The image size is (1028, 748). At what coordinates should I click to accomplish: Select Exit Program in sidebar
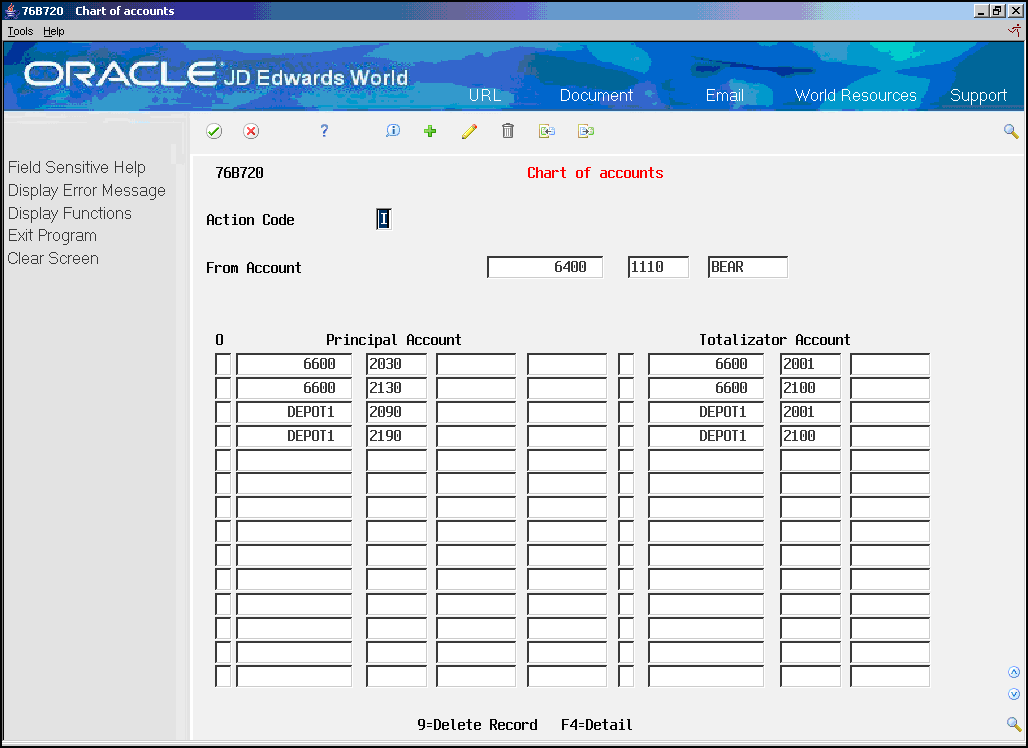pyautogui.click(x=52, y=236)
